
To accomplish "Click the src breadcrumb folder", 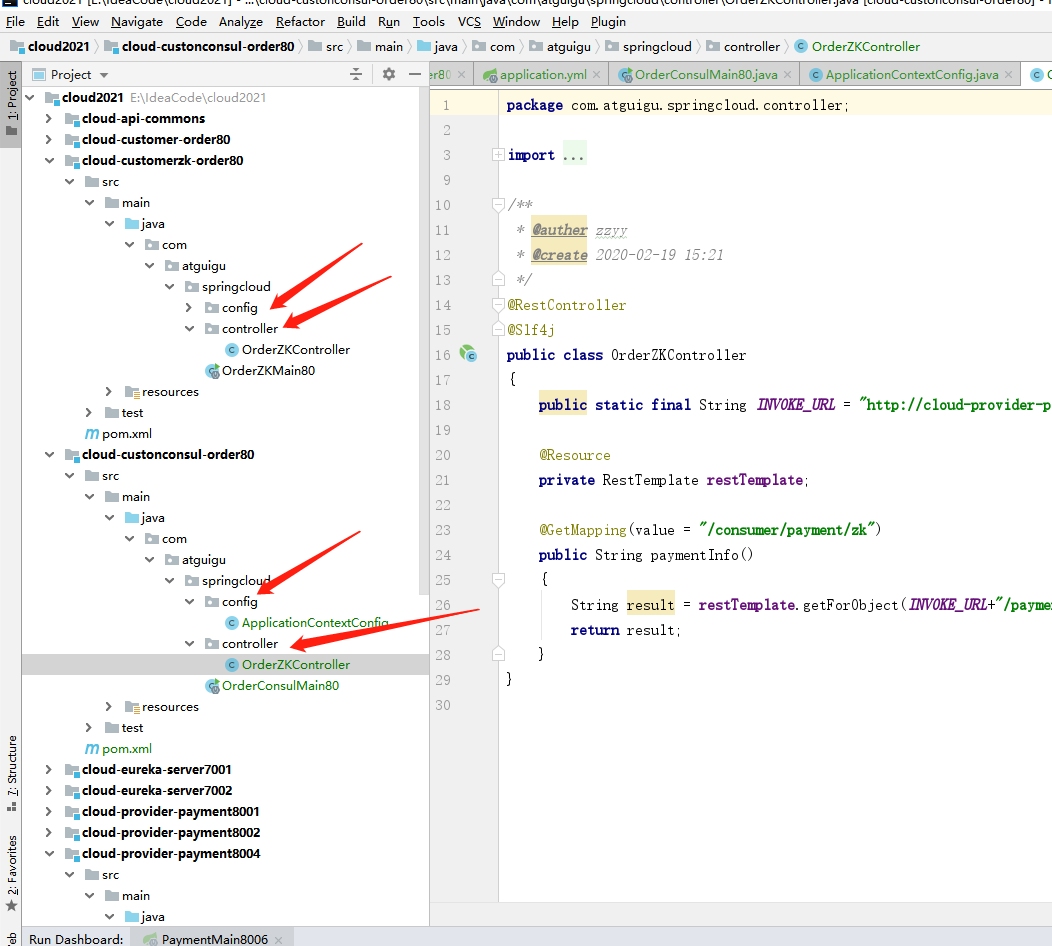I will (x=334, y=46).
